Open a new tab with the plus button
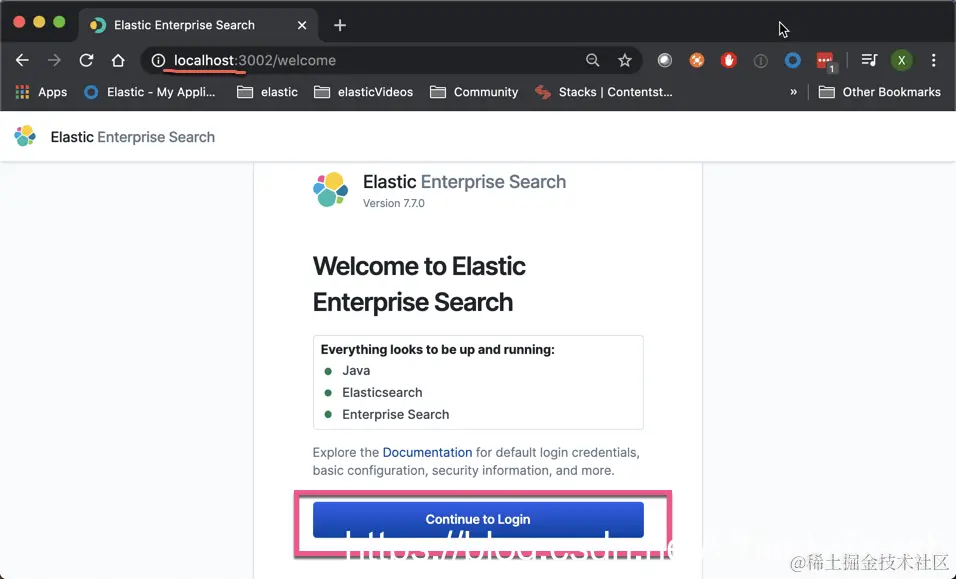Viewport: 956px width, 579px height. pos(340,25)
